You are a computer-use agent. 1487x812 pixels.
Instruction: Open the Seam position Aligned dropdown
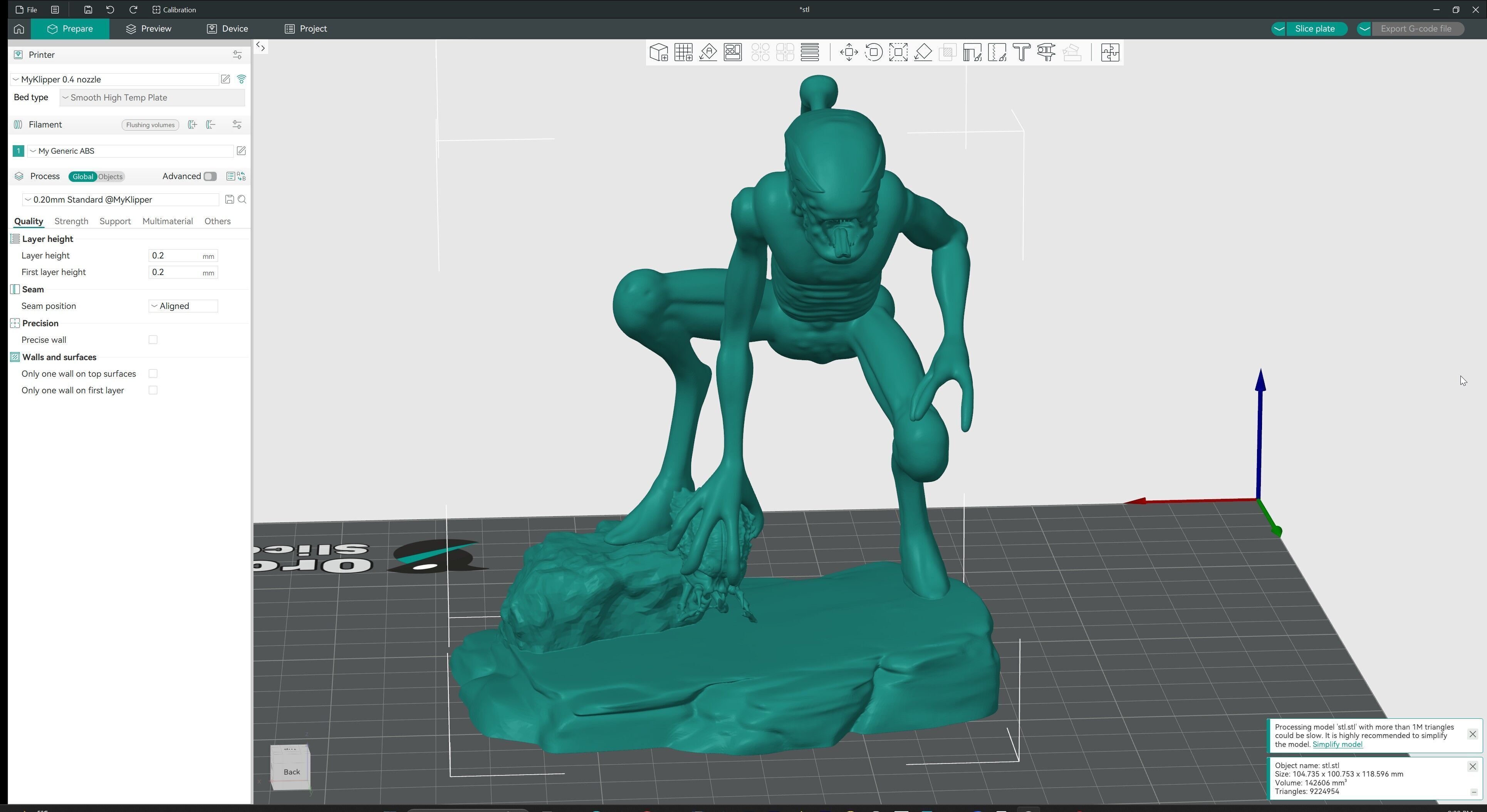(183, 307)
